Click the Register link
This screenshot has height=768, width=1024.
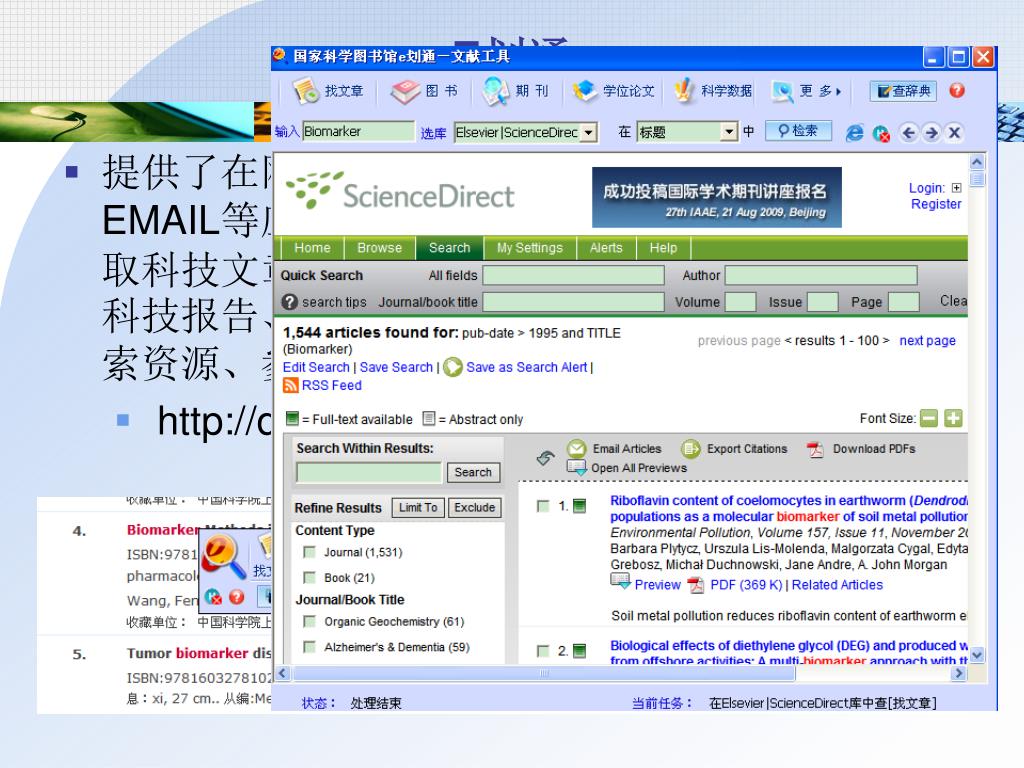pyautogui.click(x=936, y=204)
